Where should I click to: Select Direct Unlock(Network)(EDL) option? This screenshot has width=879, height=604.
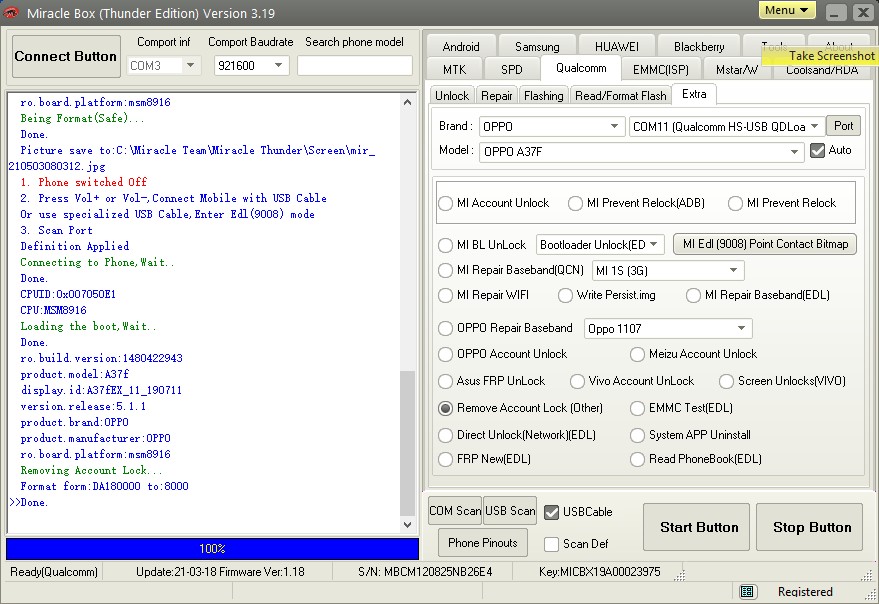[446, 435]
